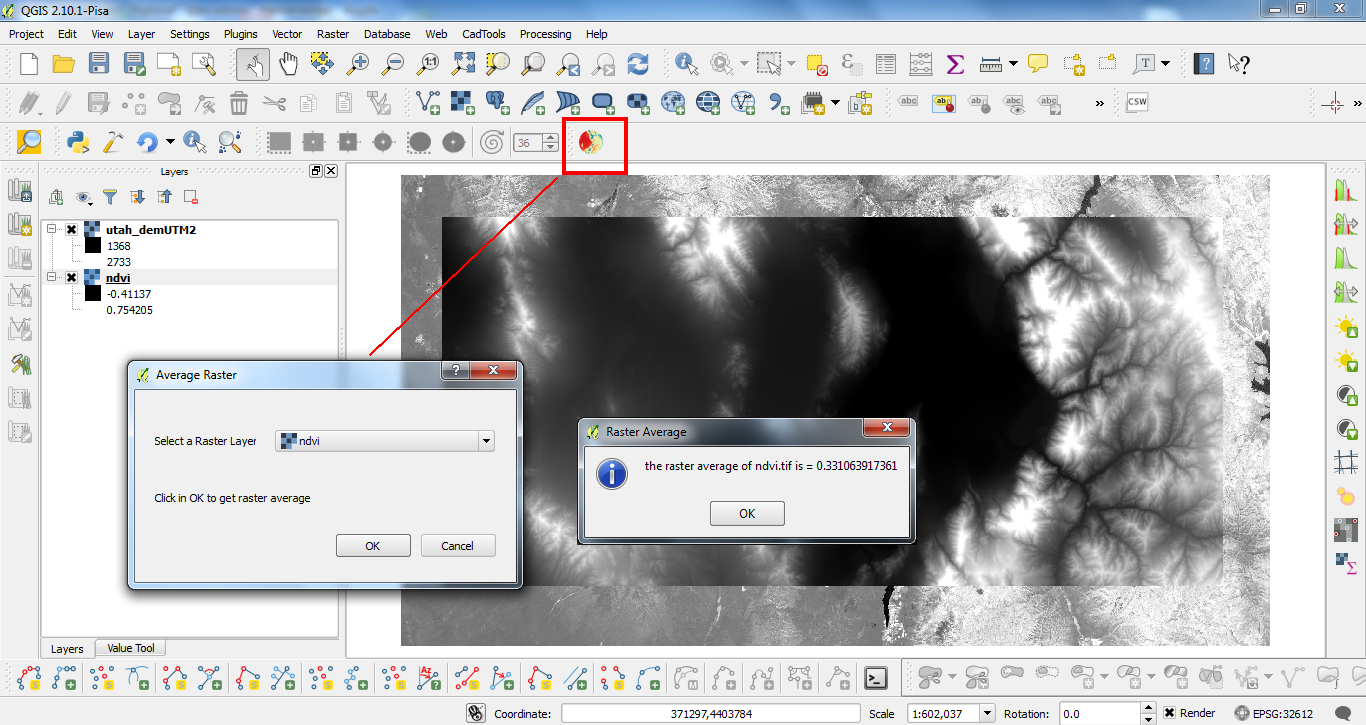Click the black color swatch under utah_demUTM2
1366x725 pixels.
pos(92,246)
